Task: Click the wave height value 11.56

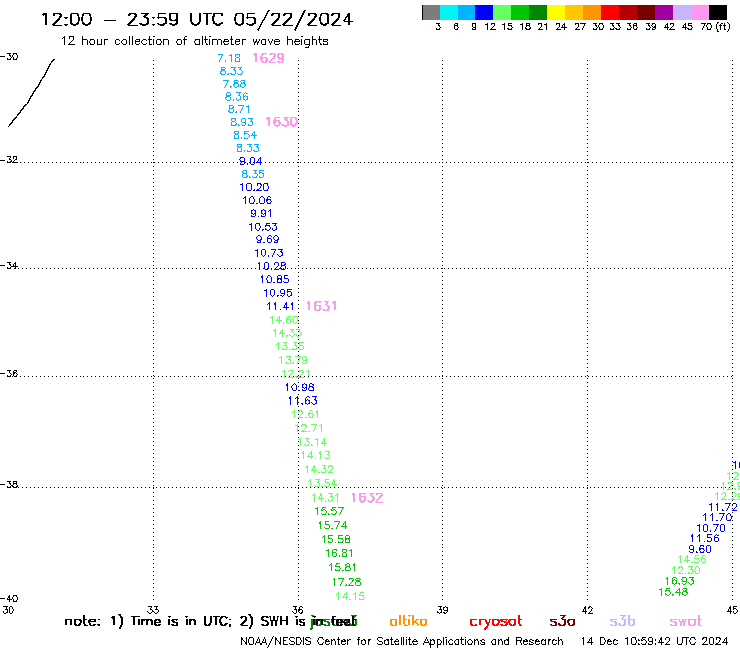Action: 705,538
